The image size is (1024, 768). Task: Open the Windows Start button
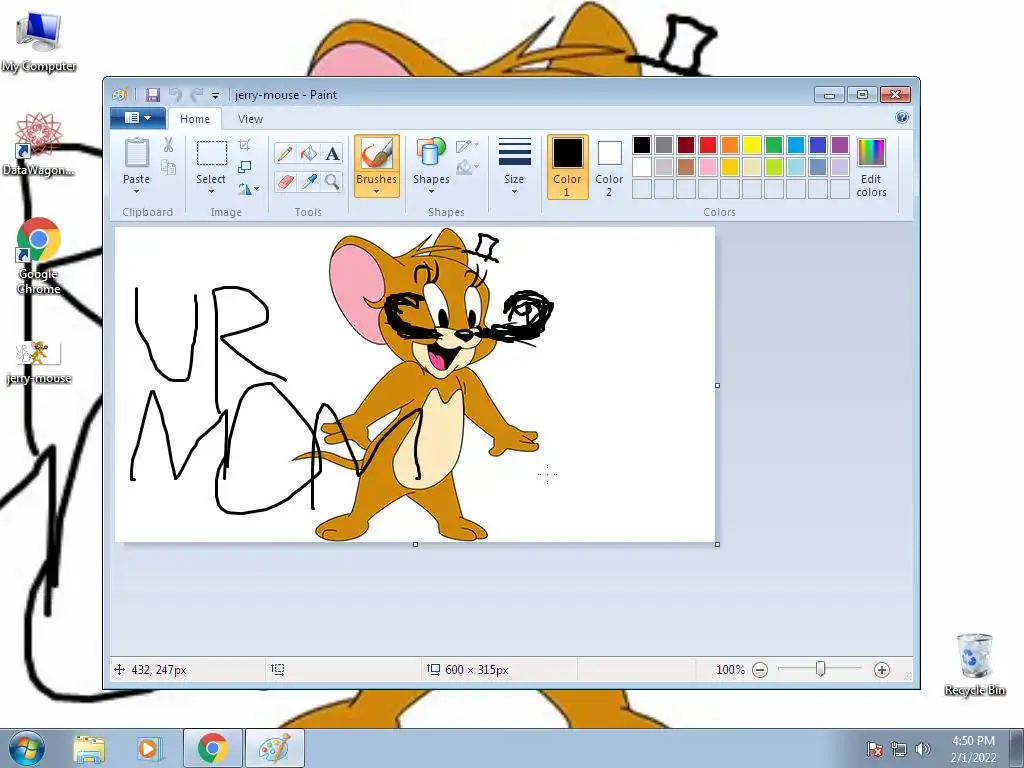[x=25, y=748]
